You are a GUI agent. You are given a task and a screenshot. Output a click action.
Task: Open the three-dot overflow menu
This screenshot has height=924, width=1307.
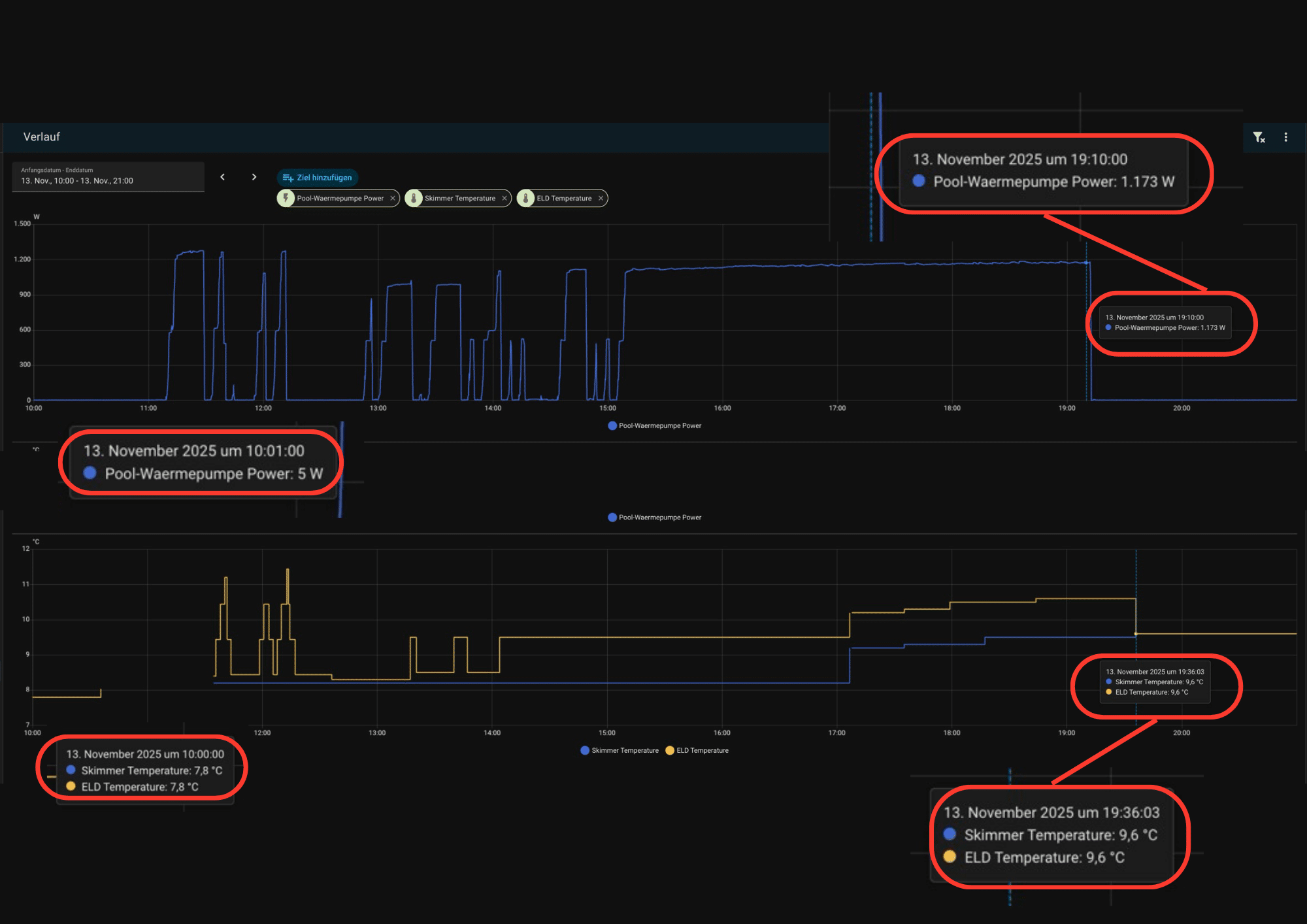(x=1285, y=137)
